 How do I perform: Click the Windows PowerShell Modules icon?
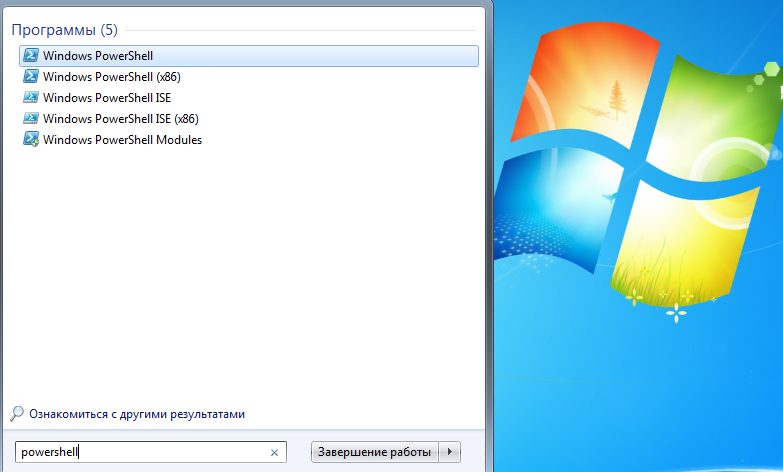point(30,139)
